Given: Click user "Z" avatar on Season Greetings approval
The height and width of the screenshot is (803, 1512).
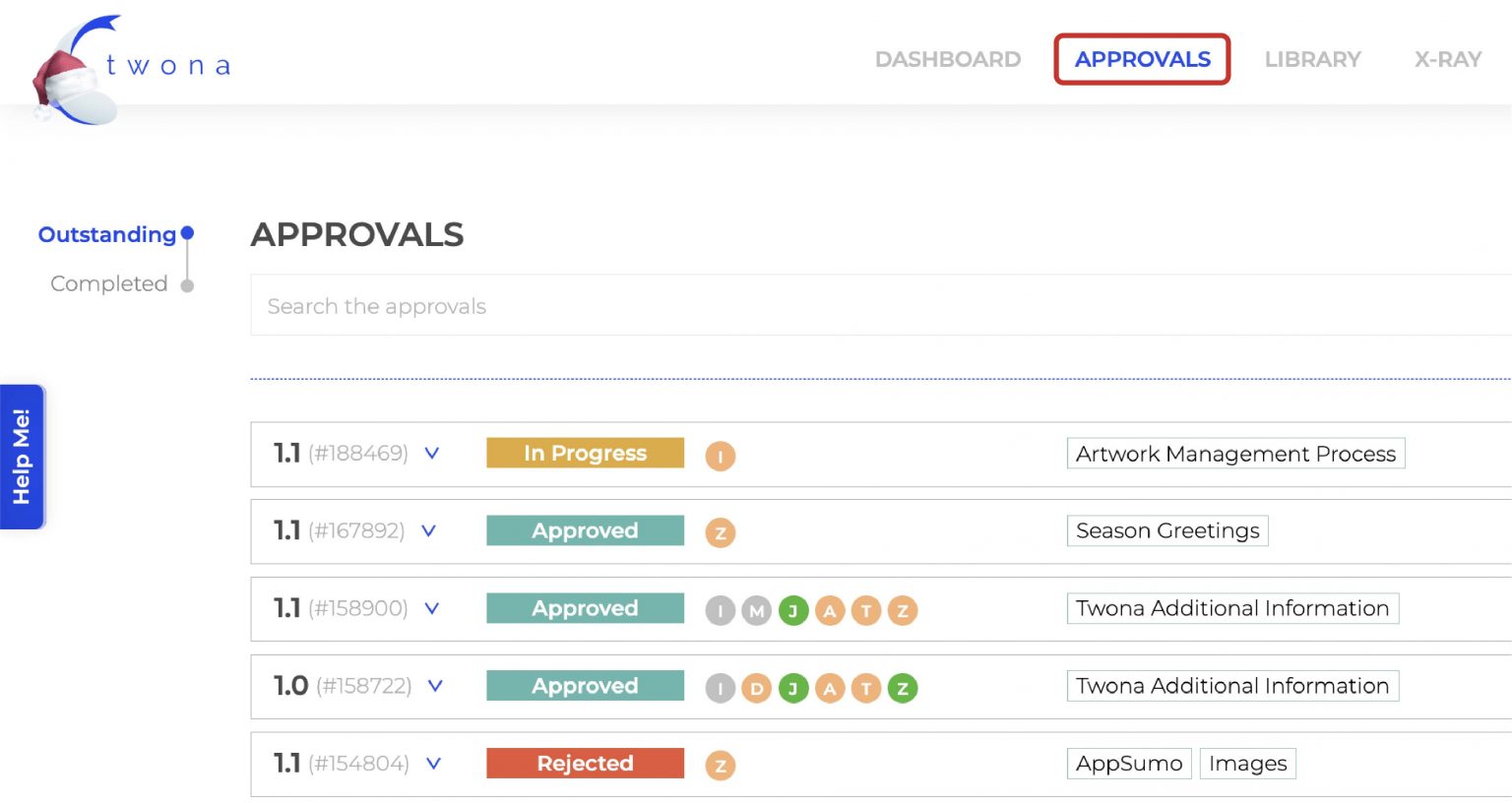Looking at the screenshot, I should 720,531.
